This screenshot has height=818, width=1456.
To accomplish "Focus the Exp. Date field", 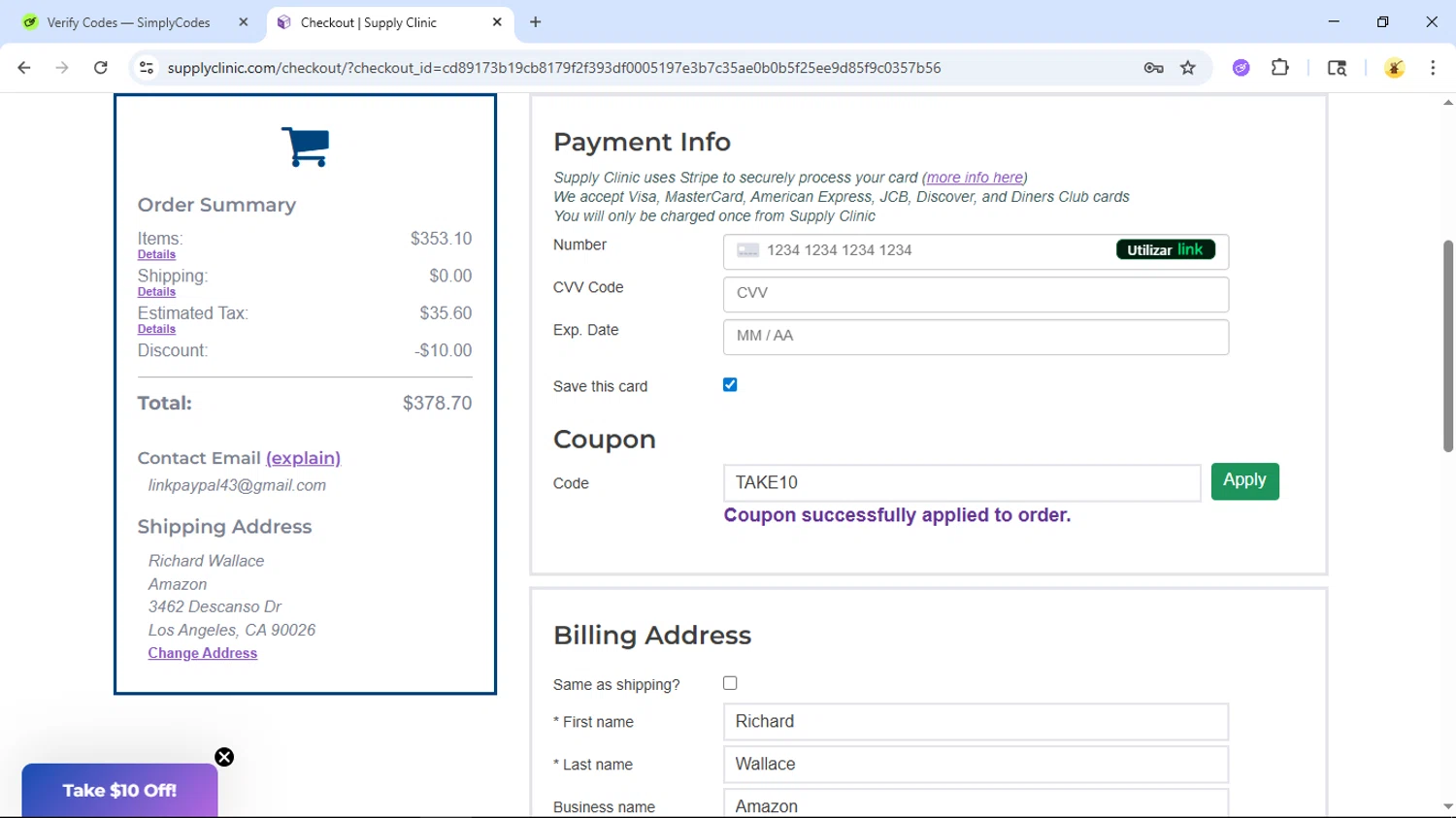I will [x=976, y=337].
